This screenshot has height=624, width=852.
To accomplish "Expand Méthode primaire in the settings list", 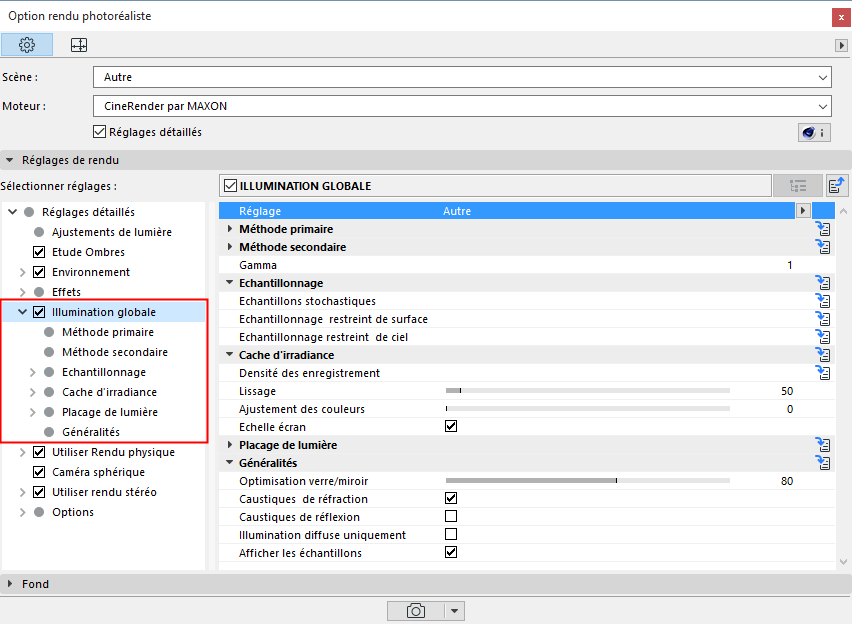I will pos(229,229).
